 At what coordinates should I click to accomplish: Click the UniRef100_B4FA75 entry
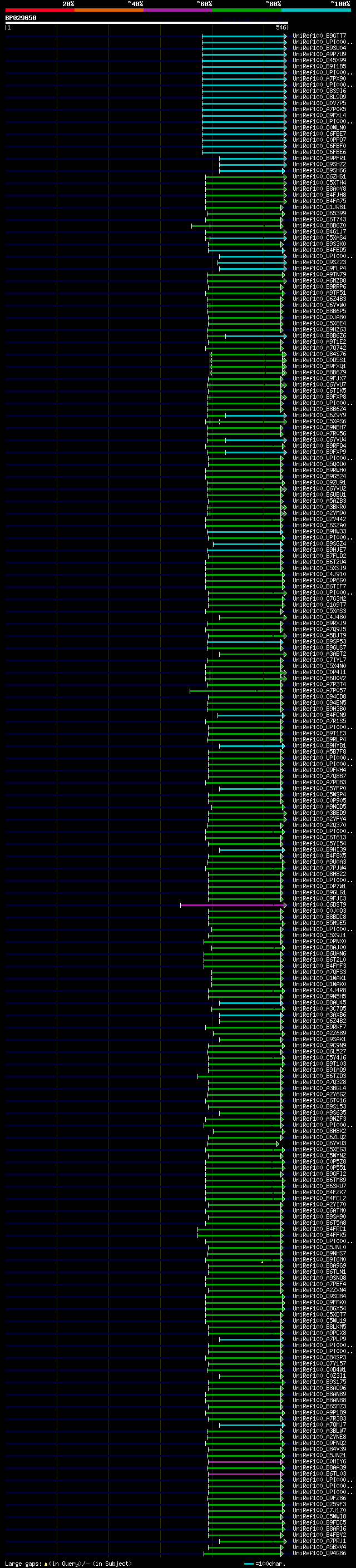[319, 201]
